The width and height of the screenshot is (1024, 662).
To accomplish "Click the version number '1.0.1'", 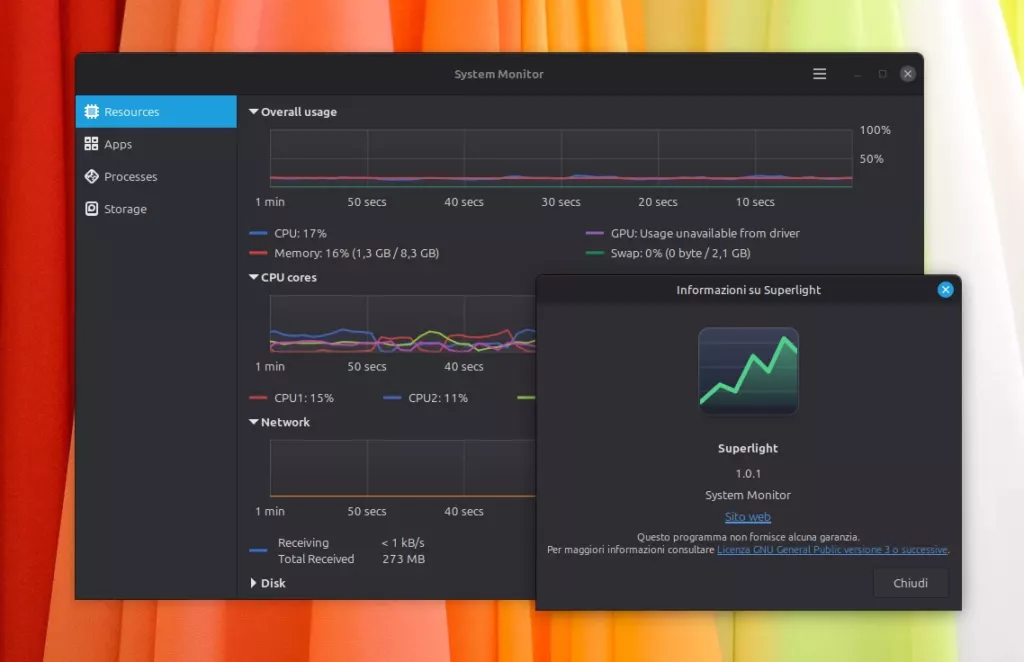I will [748, 473].
